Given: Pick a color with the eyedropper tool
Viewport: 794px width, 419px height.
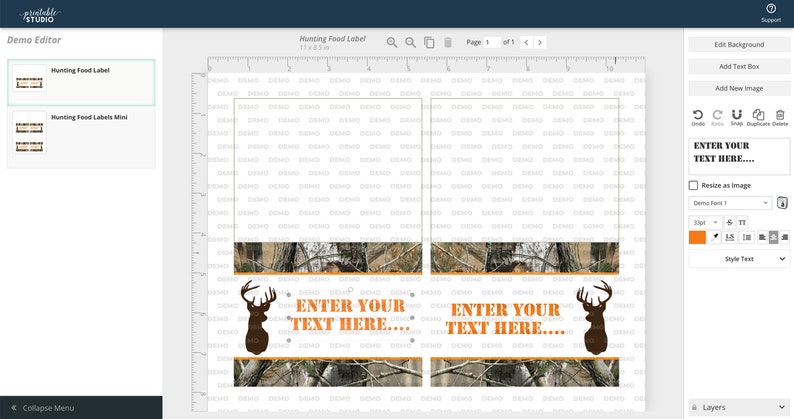Looking at the screenshot, I should click(x=714, y=237).
